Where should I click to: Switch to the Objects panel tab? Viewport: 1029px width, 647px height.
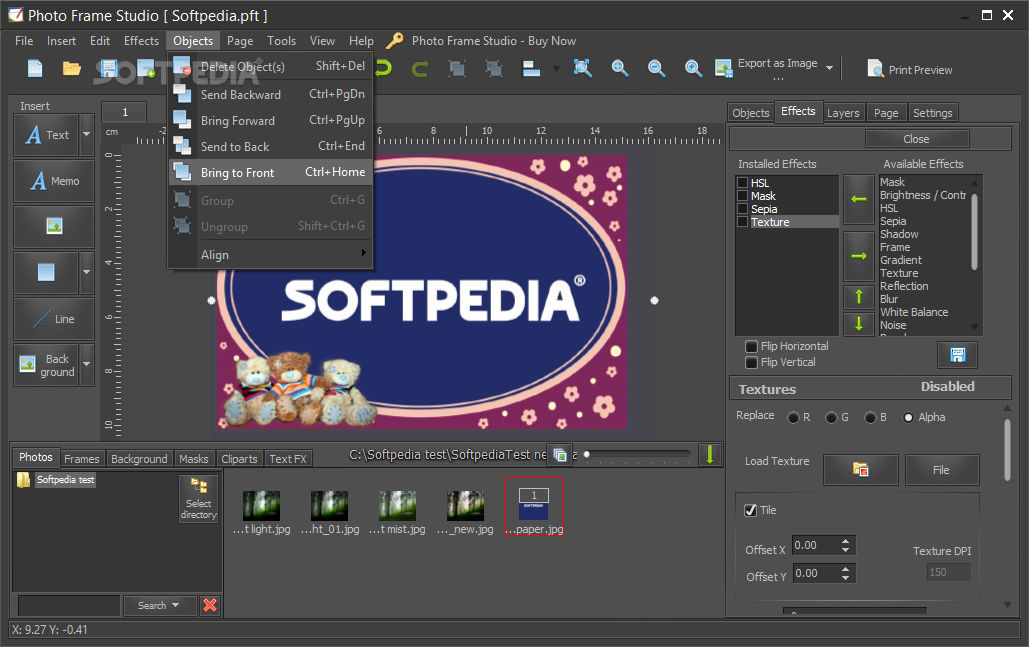click(750, 113)
